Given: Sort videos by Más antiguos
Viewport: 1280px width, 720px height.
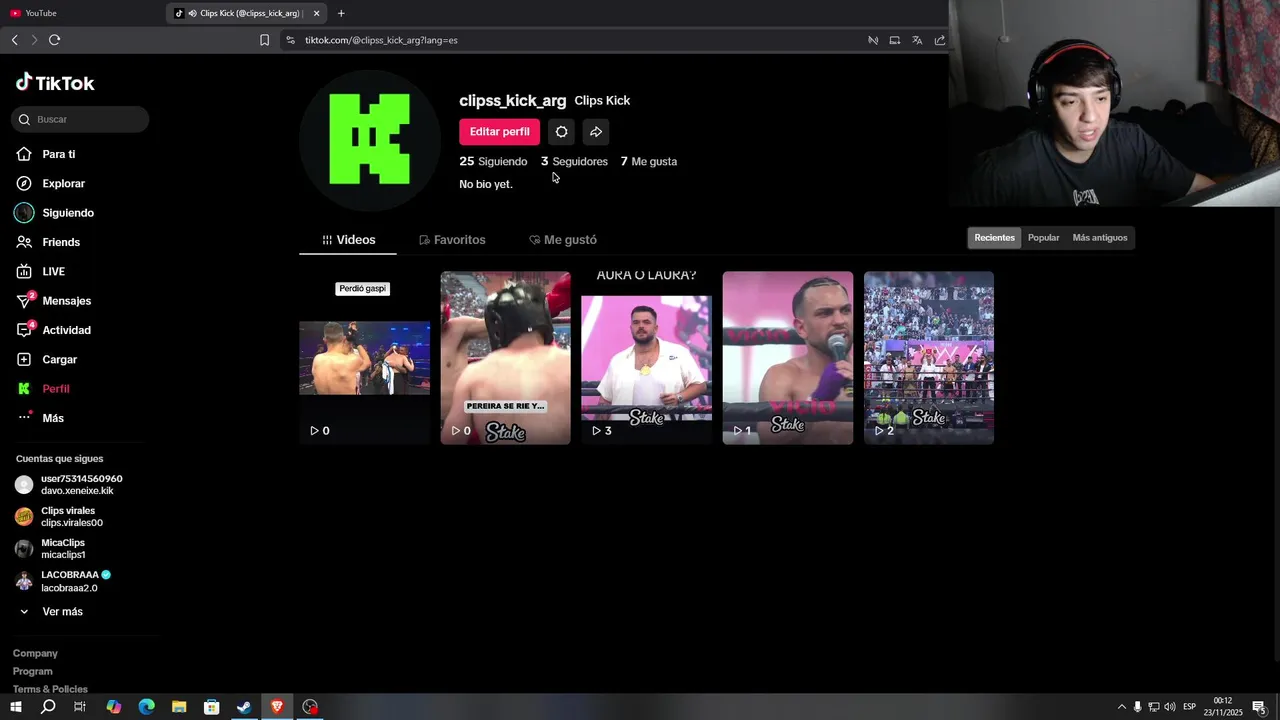Looking at the screenshot, I should tap(1100, 238).
